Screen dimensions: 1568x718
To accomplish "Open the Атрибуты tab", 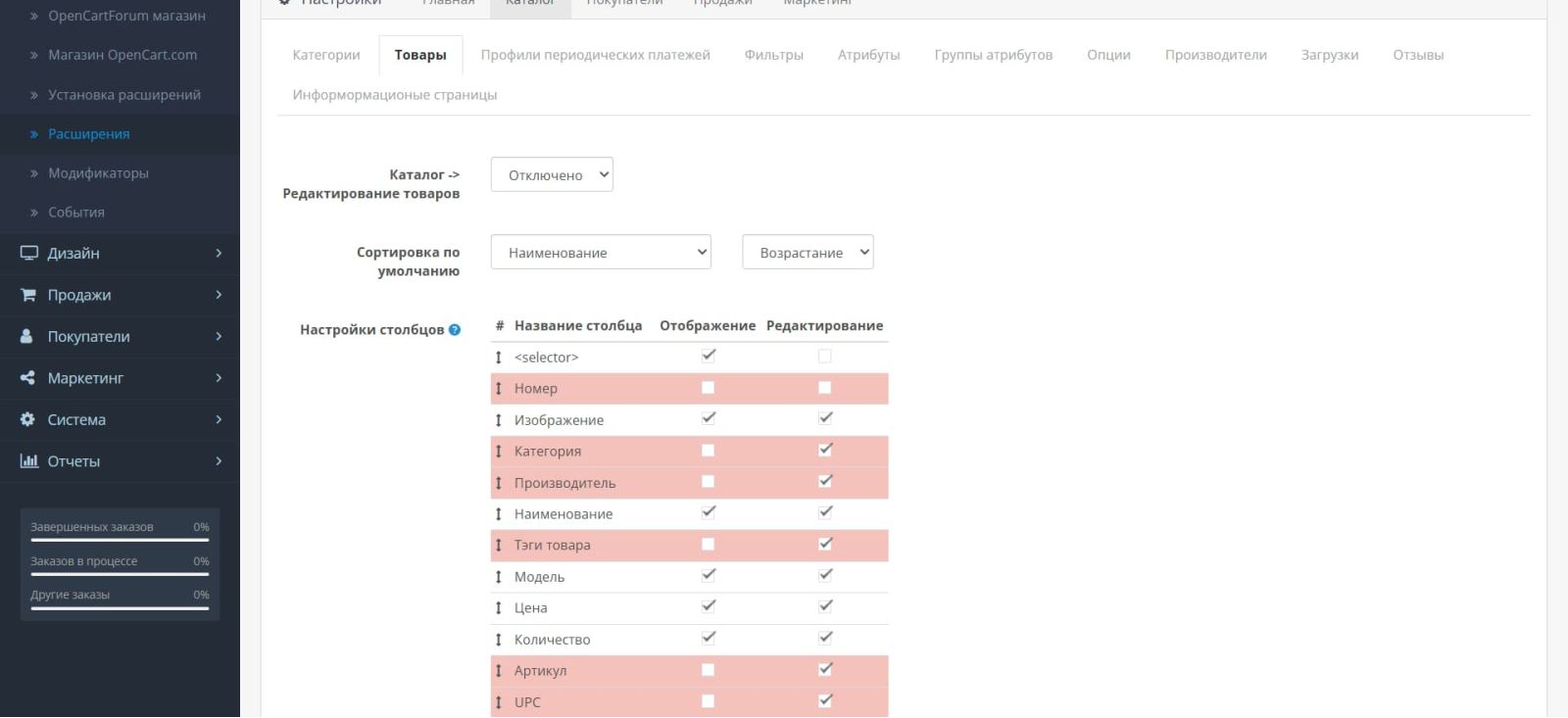I will (x=869, y=55).
